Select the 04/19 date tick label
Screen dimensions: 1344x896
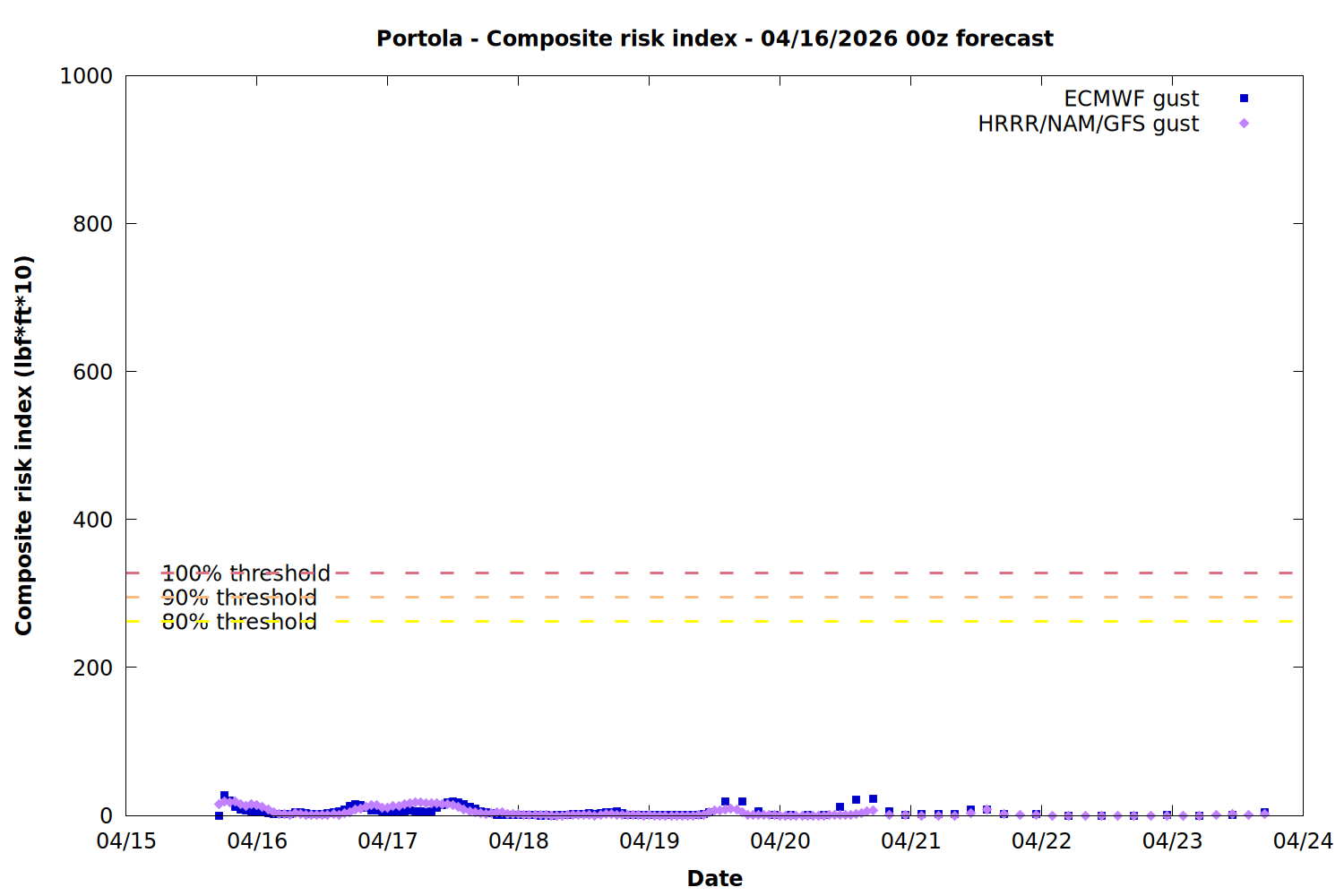(x=650, y=841)
